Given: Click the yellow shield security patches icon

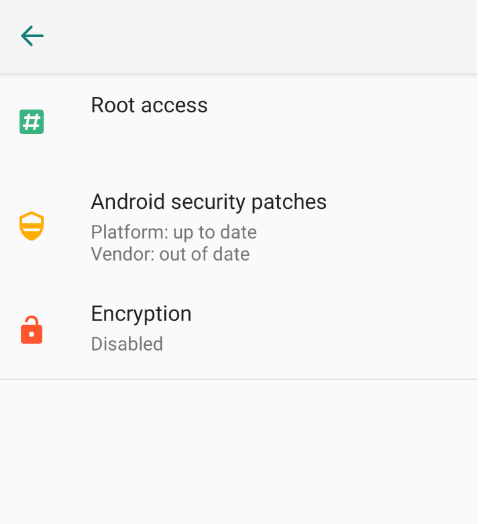Looking at the screenshot, I should coord(31,226).
